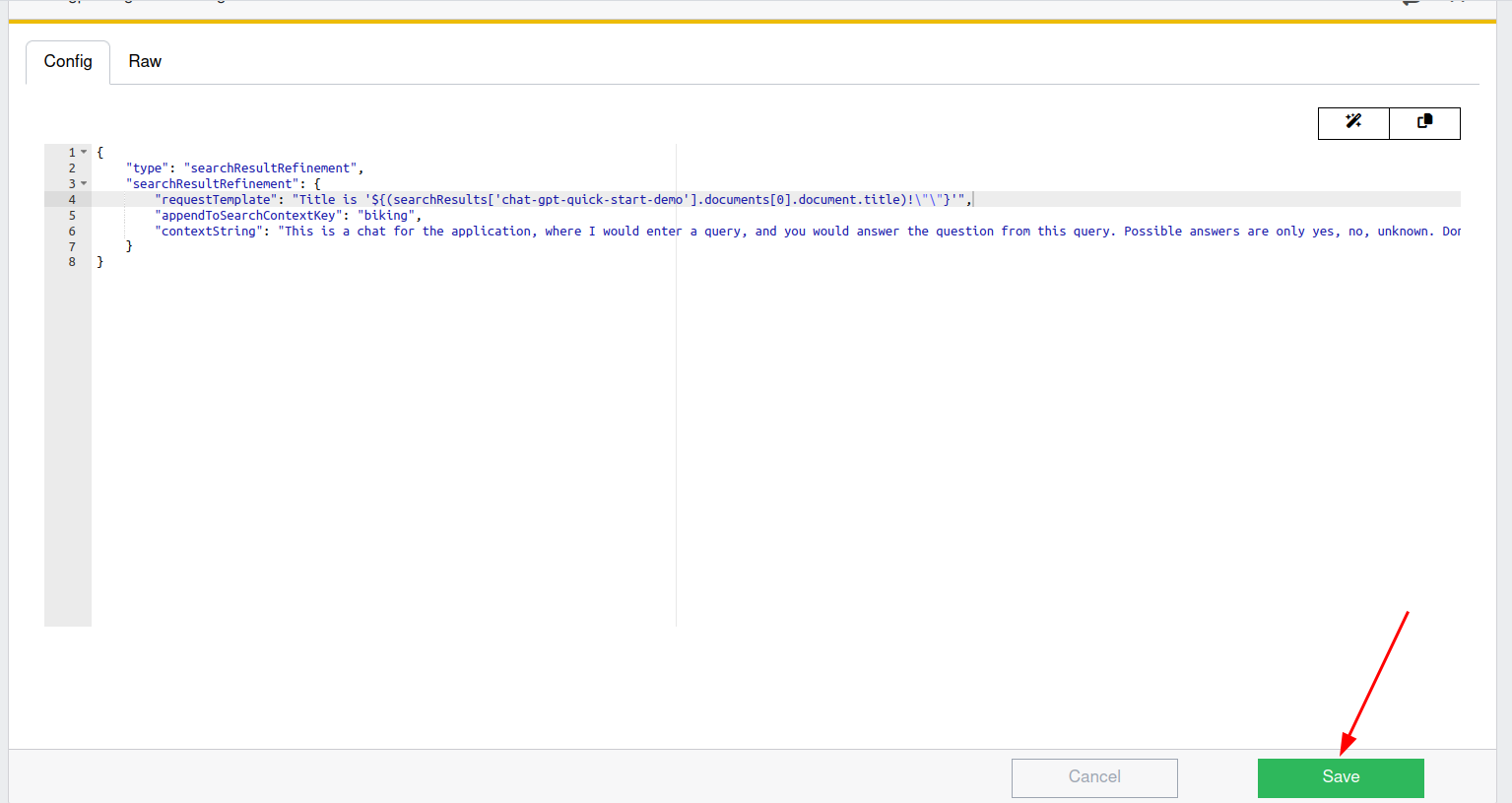Click the green Save button

1341,777
